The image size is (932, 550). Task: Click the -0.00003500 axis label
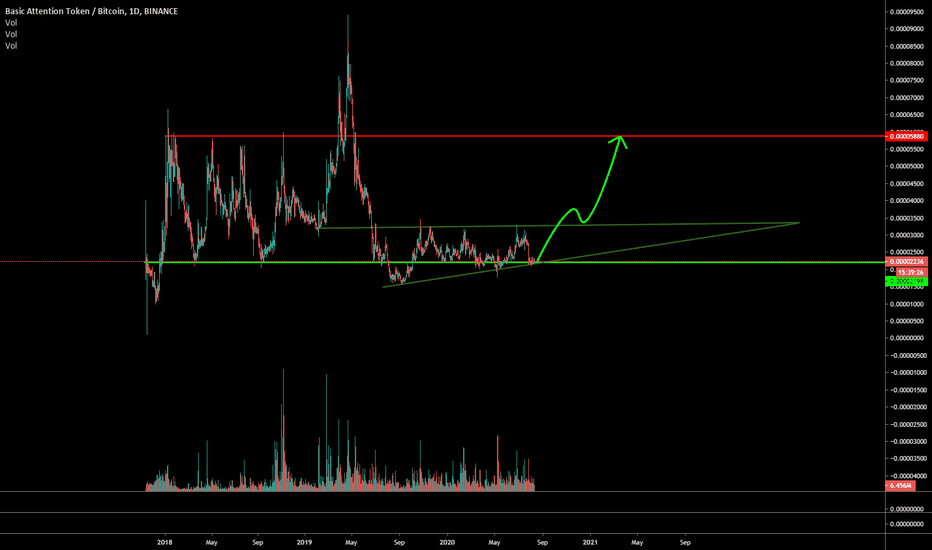point(907,458)
